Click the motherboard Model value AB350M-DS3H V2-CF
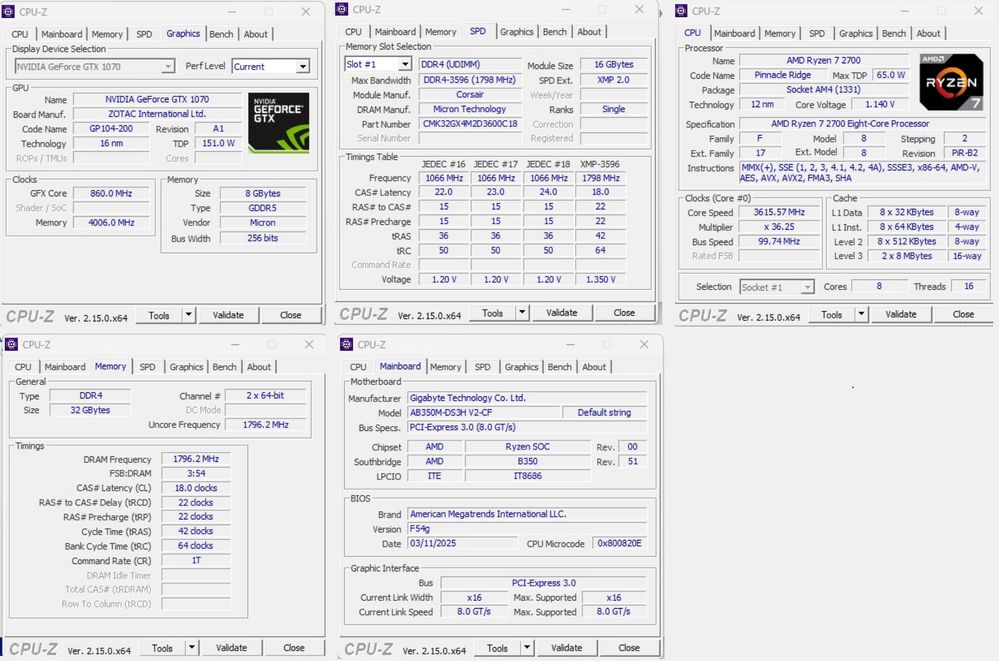Viewport: 999px width, 661px height. 484,412
